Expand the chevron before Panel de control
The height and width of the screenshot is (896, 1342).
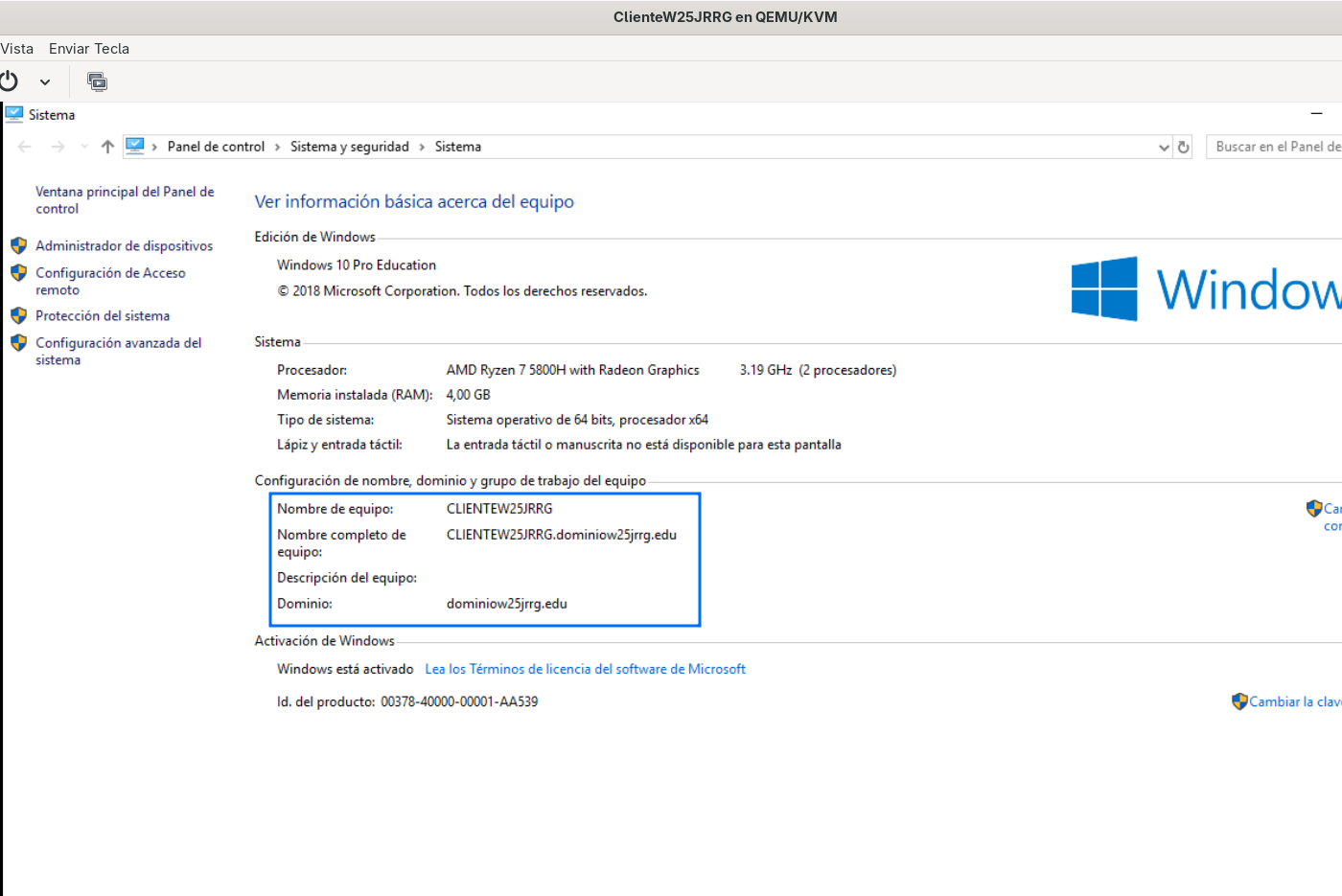(x=154, y=147)
